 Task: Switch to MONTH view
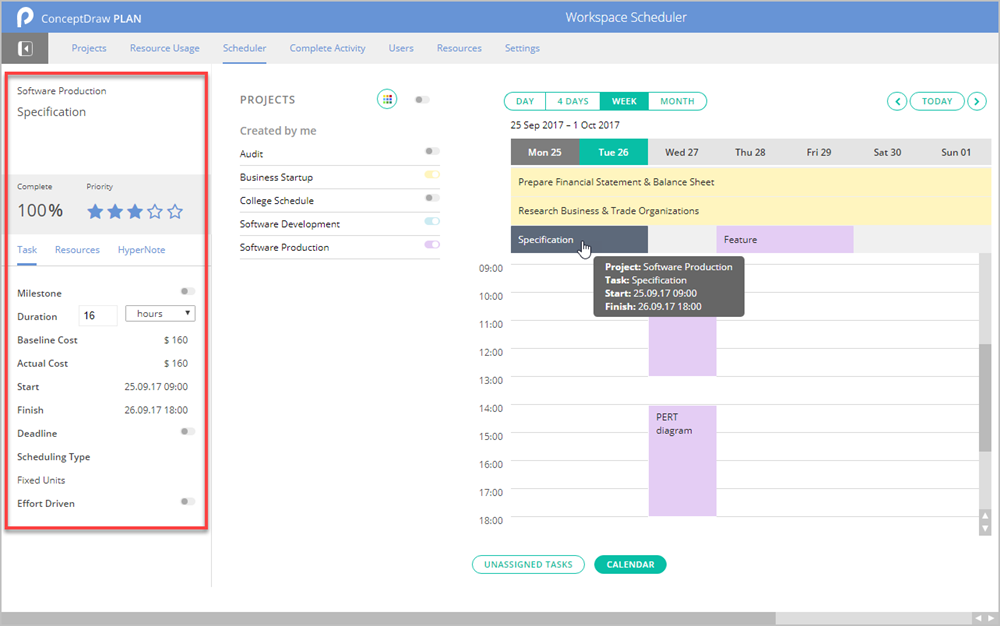677,101
